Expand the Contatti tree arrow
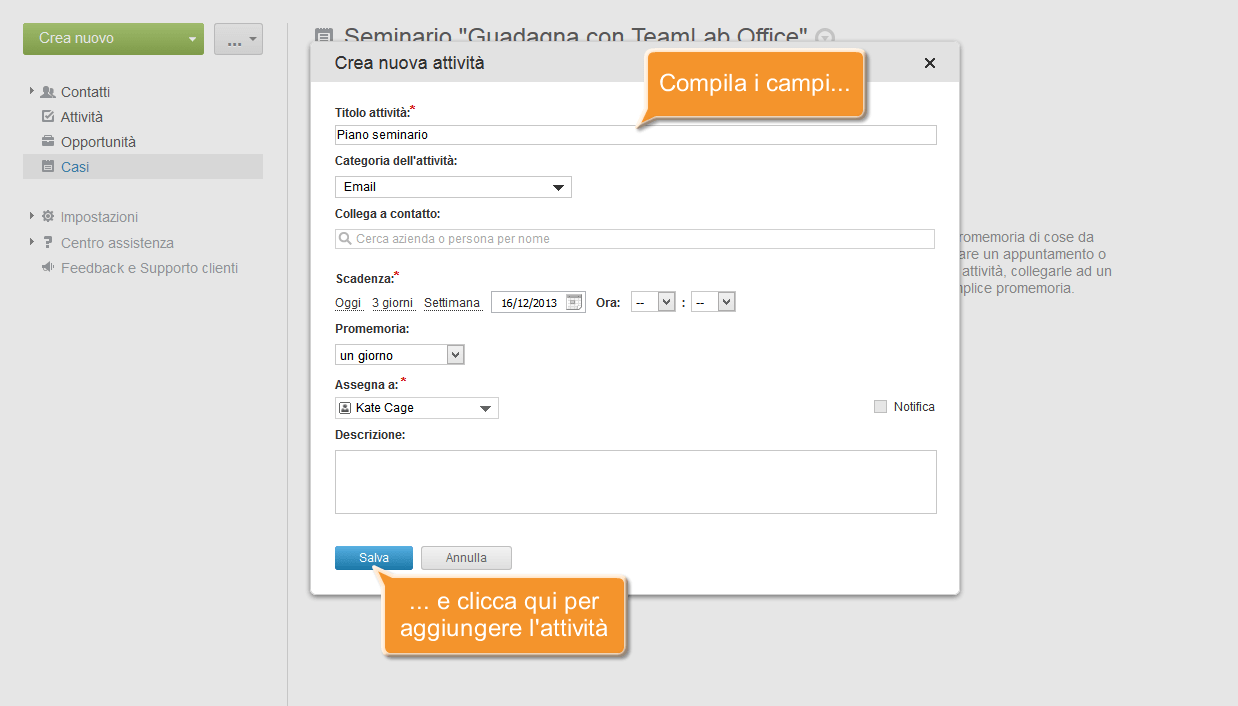Screen dimensions: 1238x706 (32, 91)
